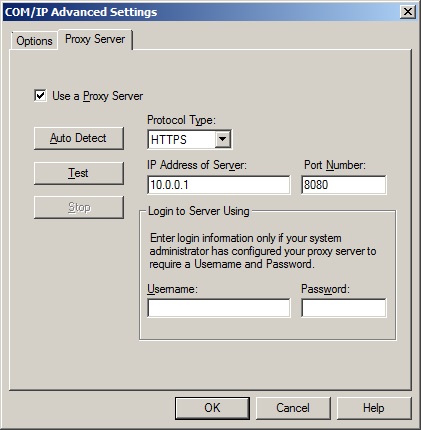Select the Proxy Server tab
421x430 pixels.
pos(95,39)
